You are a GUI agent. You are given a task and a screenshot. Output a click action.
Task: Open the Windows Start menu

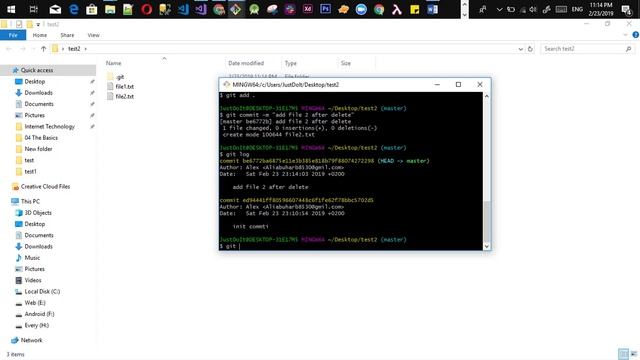click(x=11, y=9)
